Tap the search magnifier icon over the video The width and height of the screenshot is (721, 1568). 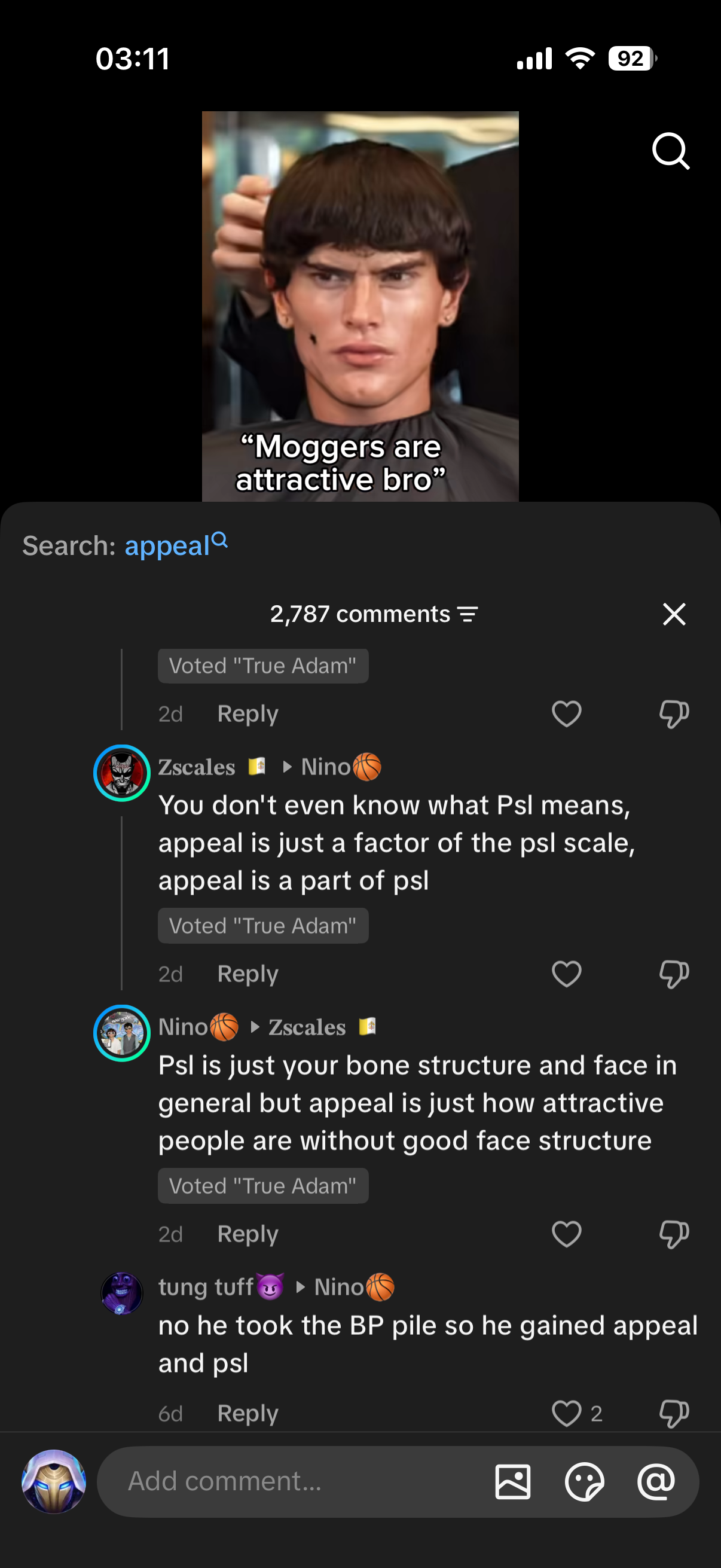(x=671, y=150)
